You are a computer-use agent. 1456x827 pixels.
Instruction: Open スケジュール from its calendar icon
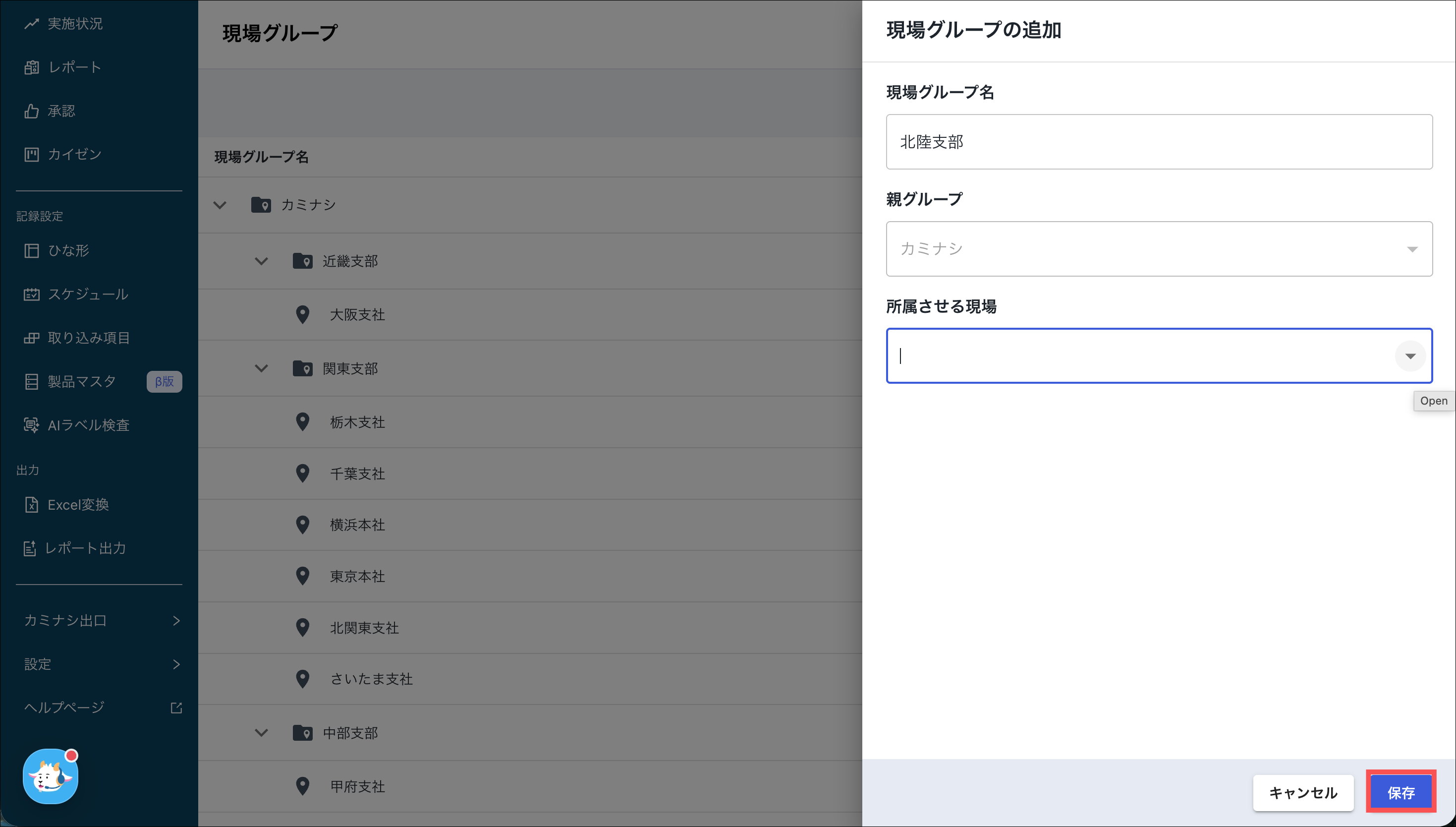pyautogui.click(x=31, y=294)
